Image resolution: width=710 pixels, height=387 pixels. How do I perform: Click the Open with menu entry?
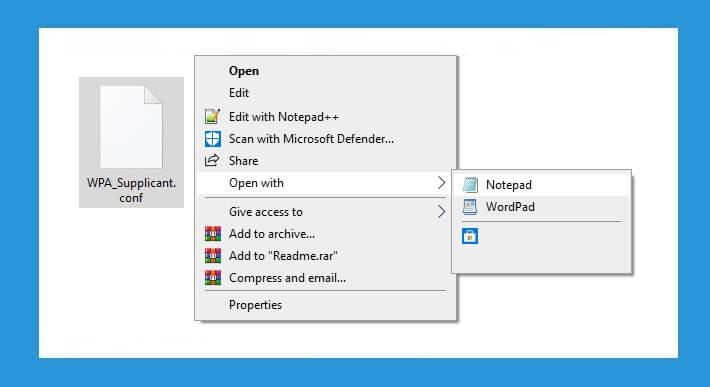[325, 183]
